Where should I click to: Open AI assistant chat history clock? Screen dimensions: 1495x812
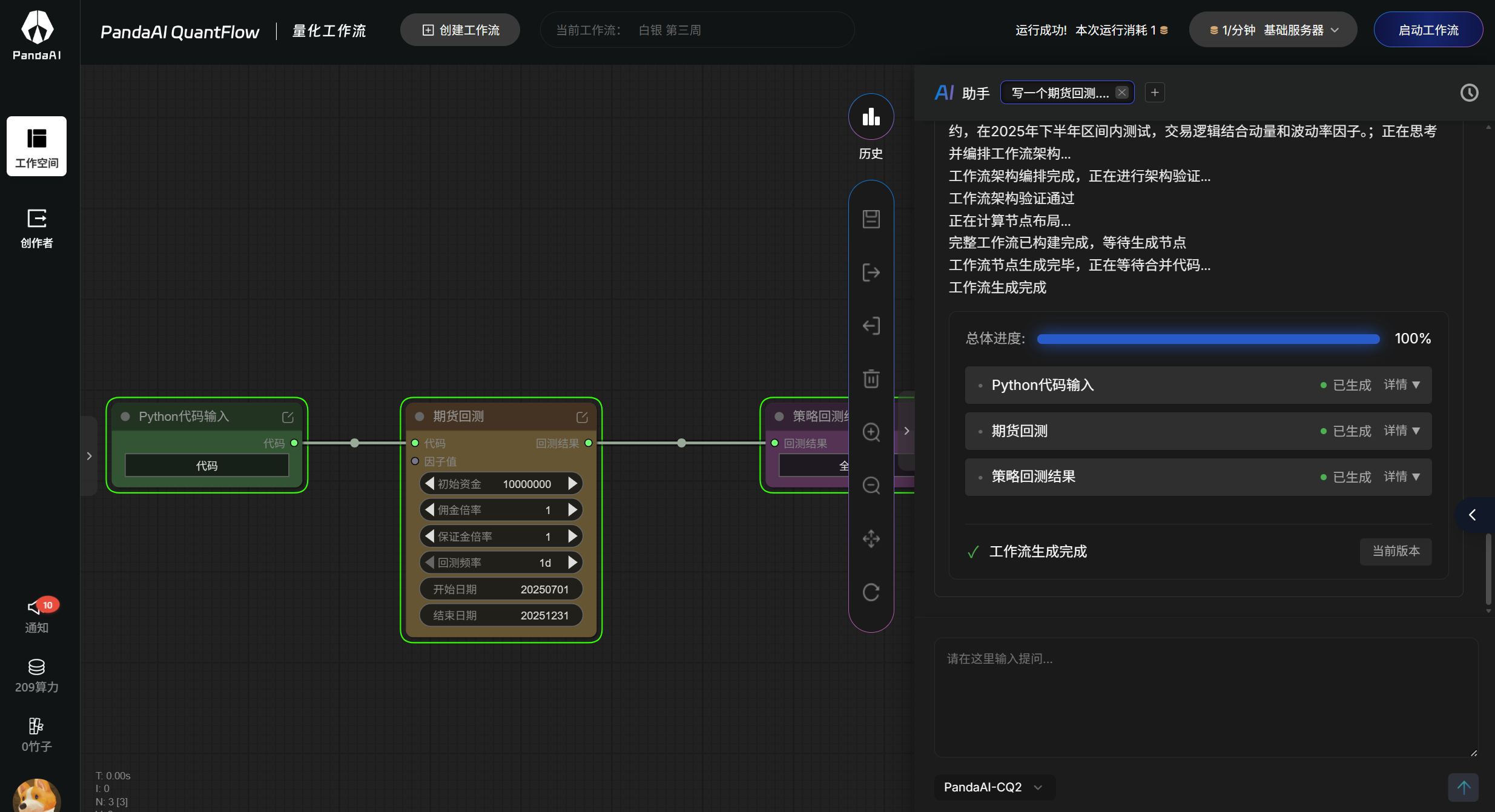(1469, 93)
